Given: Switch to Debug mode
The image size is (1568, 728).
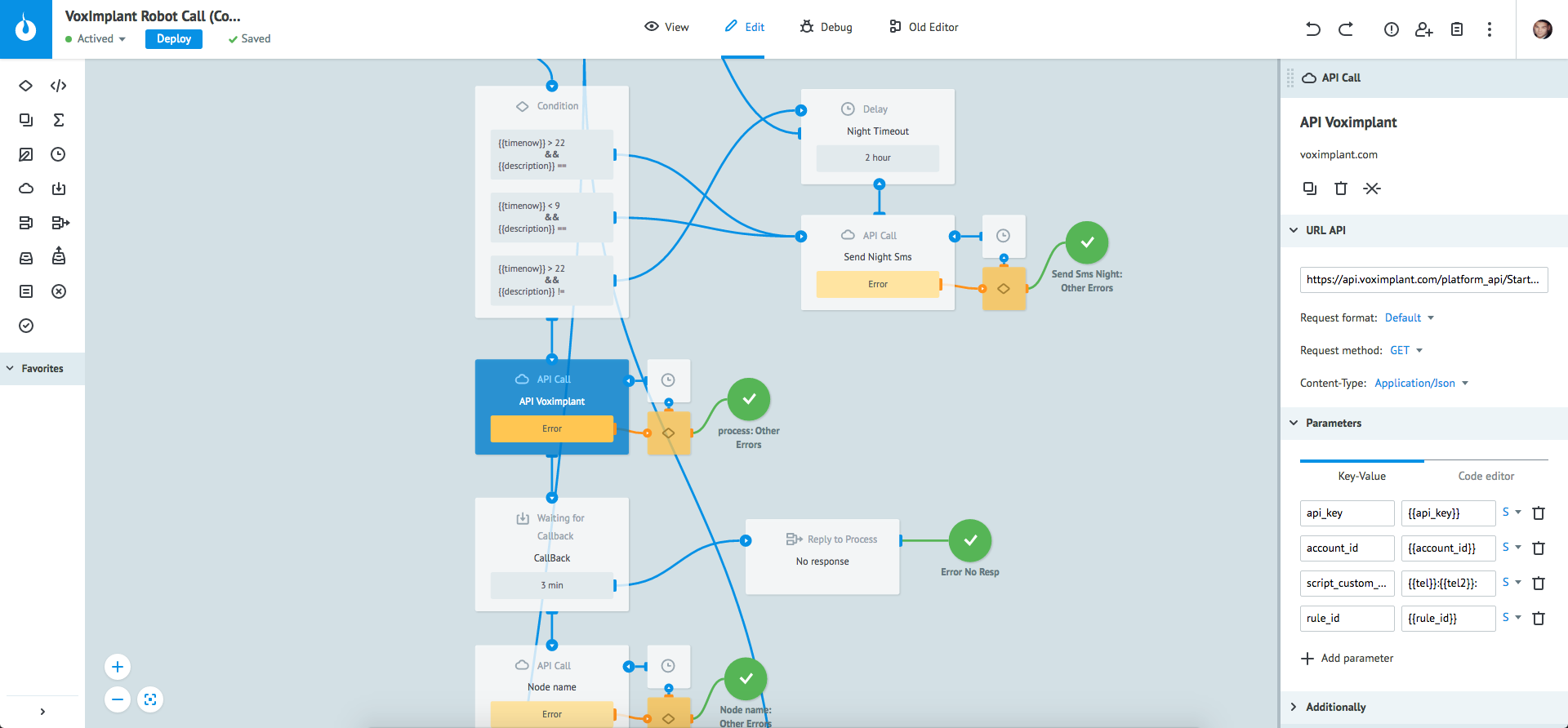Looking at the screenshot, I should (826, 27).
